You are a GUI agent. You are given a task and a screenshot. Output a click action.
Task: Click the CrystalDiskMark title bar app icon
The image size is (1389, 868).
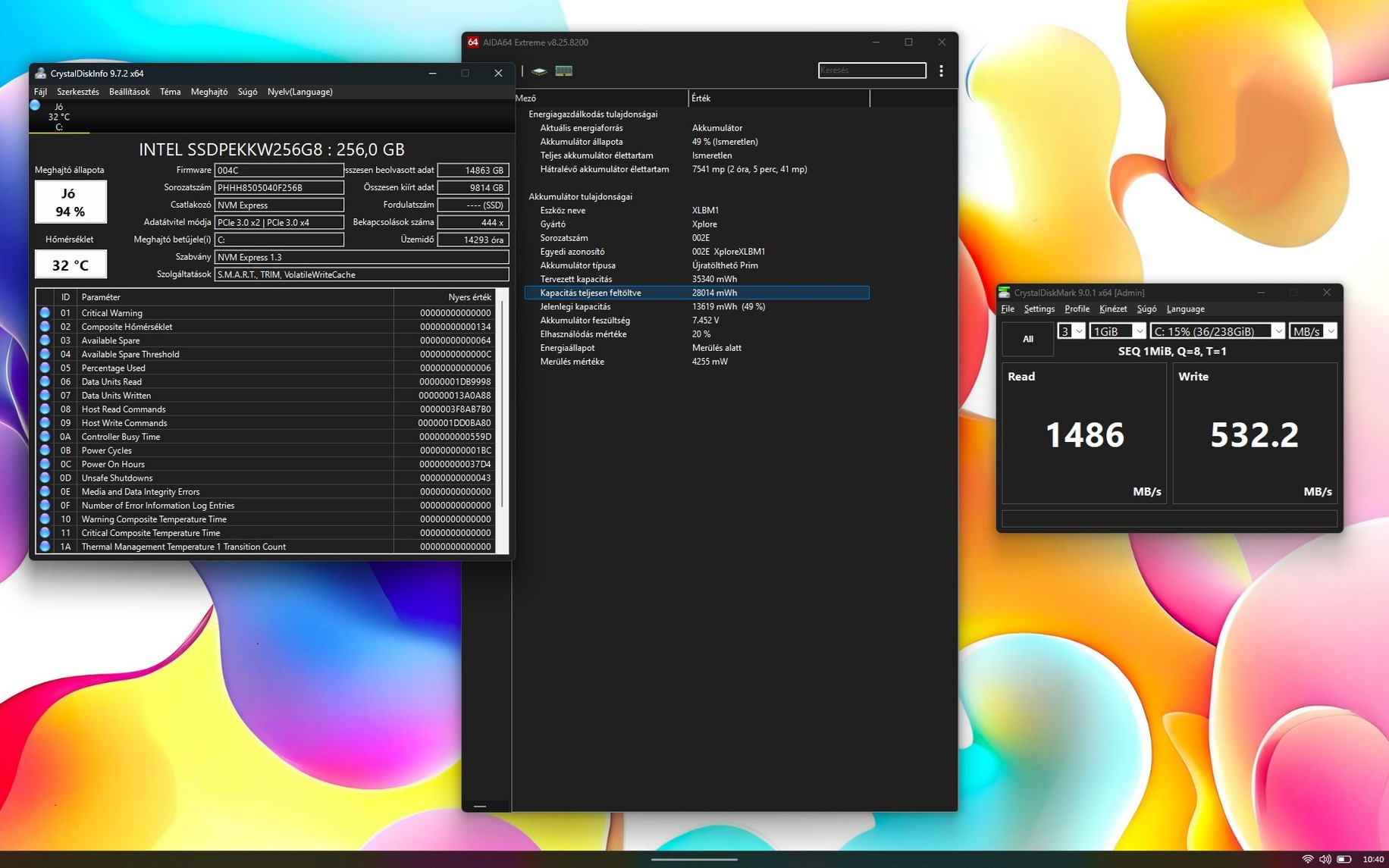point(1005,293)
